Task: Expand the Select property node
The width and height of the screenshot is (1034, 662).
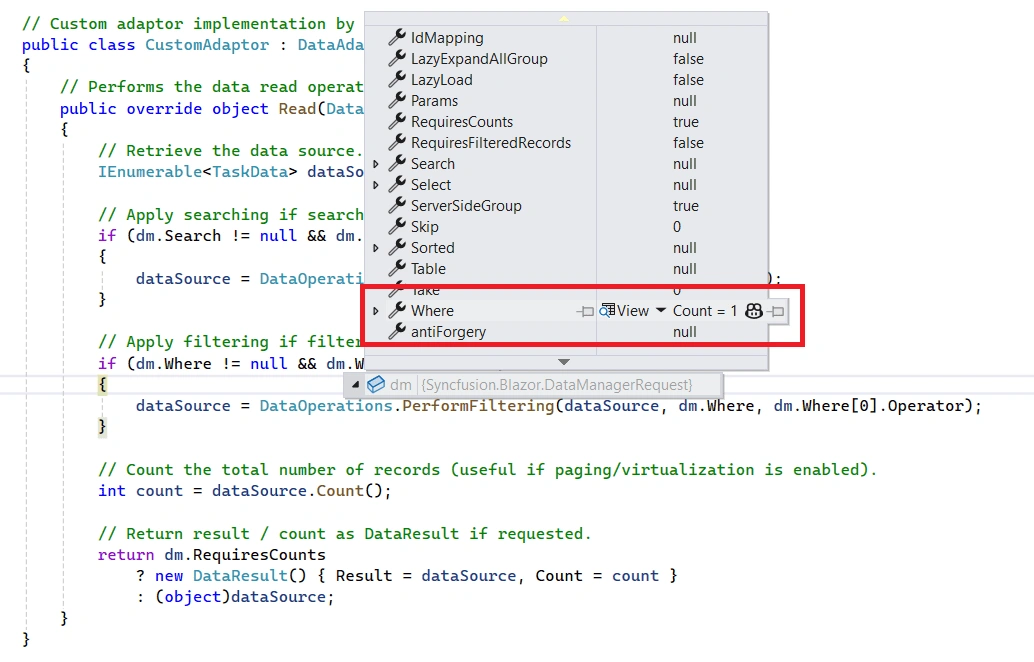Action: coord(376,185)
